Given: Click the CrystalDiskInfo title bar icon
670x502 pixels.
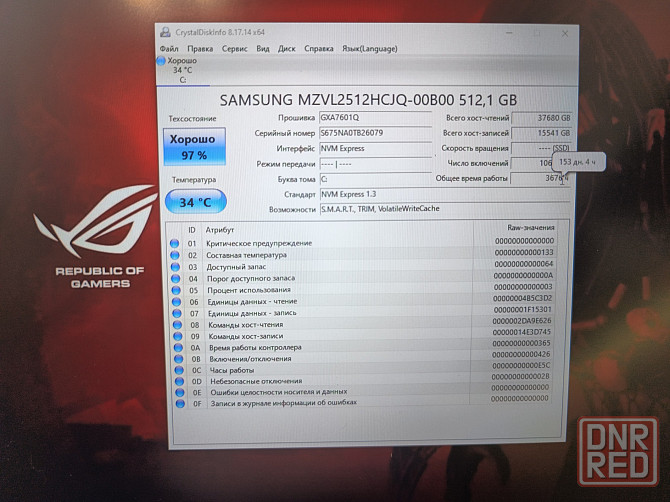Looking at the screenshot, I should [165, 32].
